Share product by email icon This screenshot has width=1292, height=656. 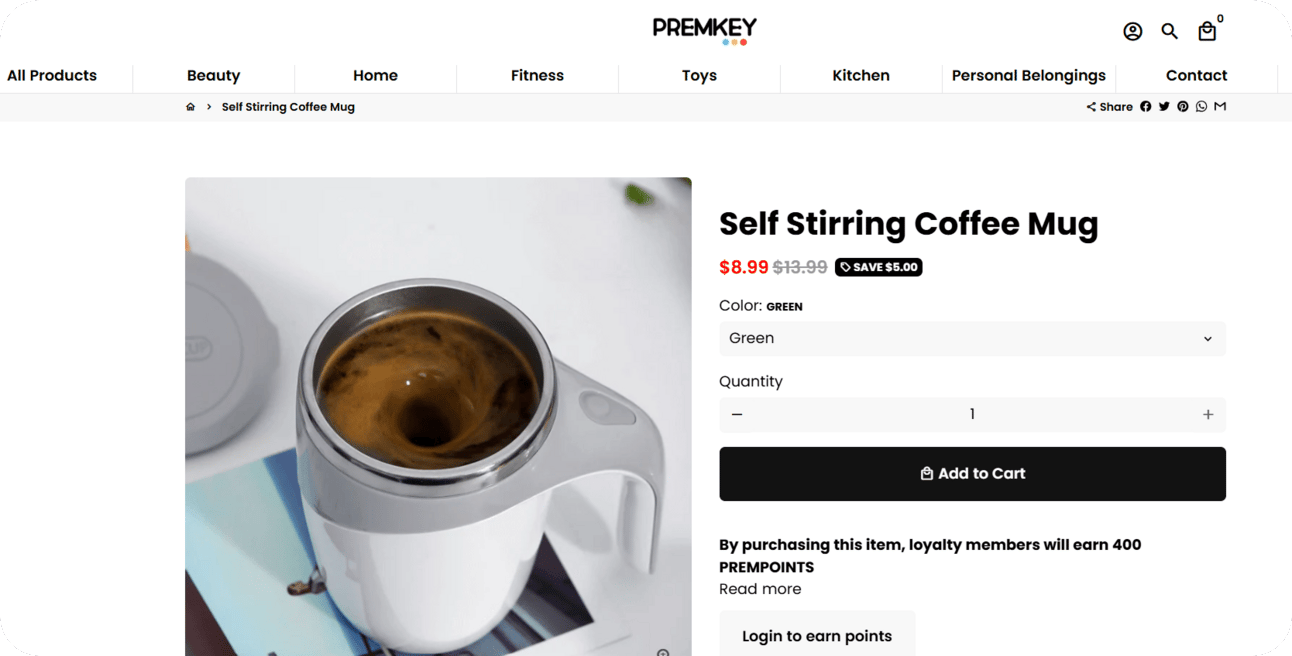click(x=1220, y=106)
